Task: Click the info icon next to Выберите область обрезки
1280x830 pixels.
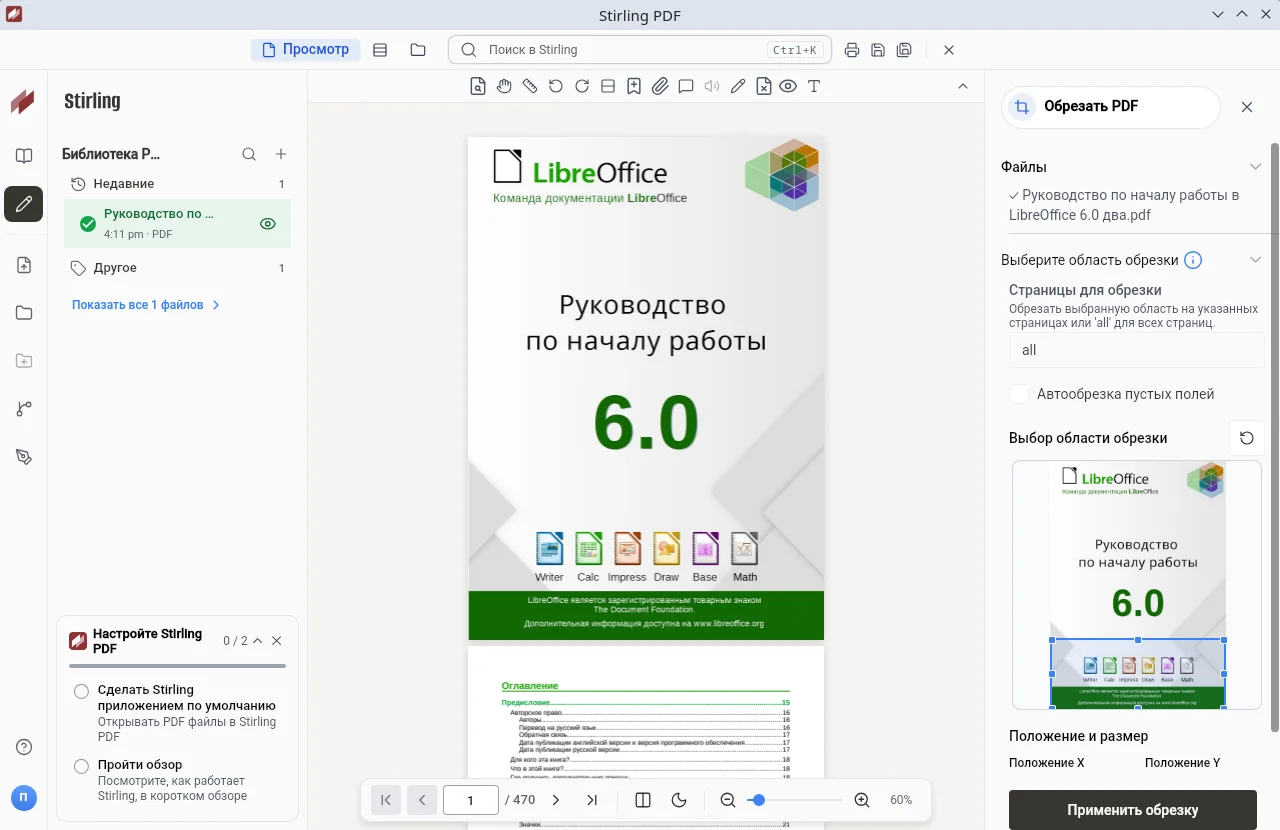Action: (1193, 260)
